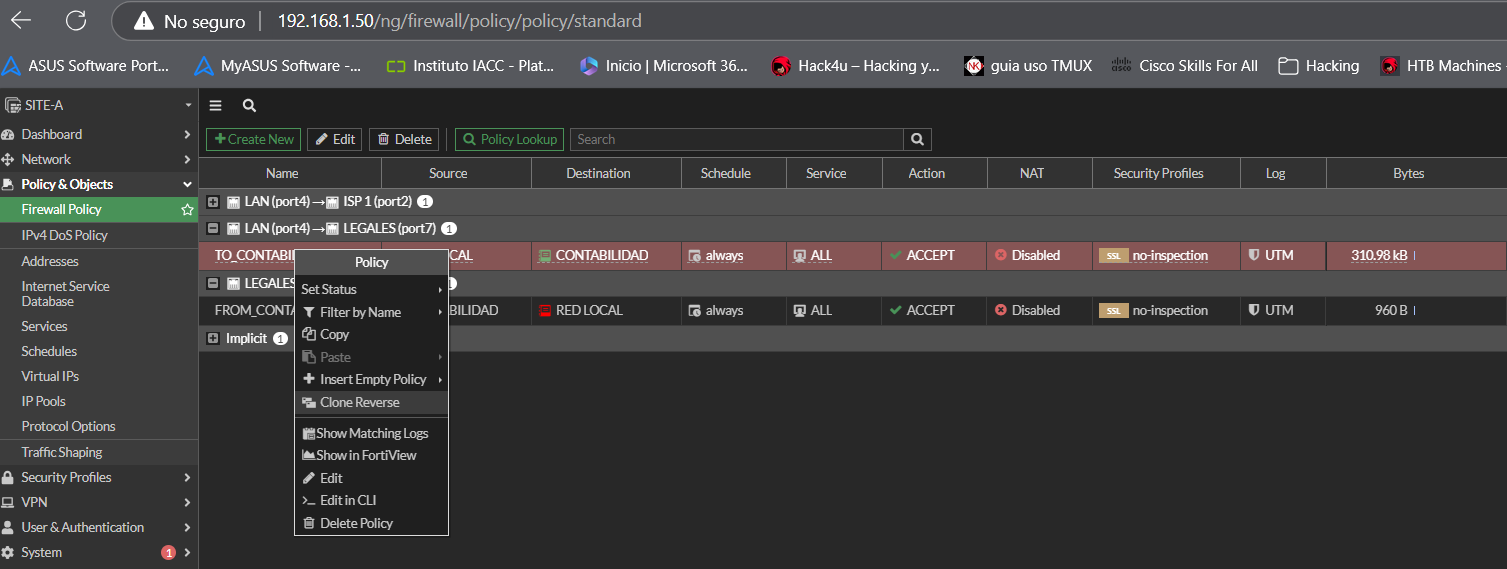This screenshot has width=1507, height=569.
Task: Click the magnifier icon beside hamburger menu
Action: 249,105
